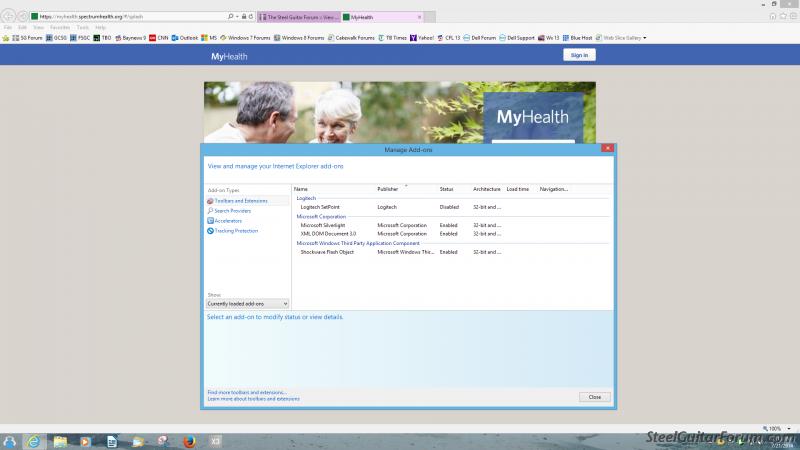This screenshot has height=450, width=800.
Task: Click the Microsoft Corporation group header
Action: [321, 216]
